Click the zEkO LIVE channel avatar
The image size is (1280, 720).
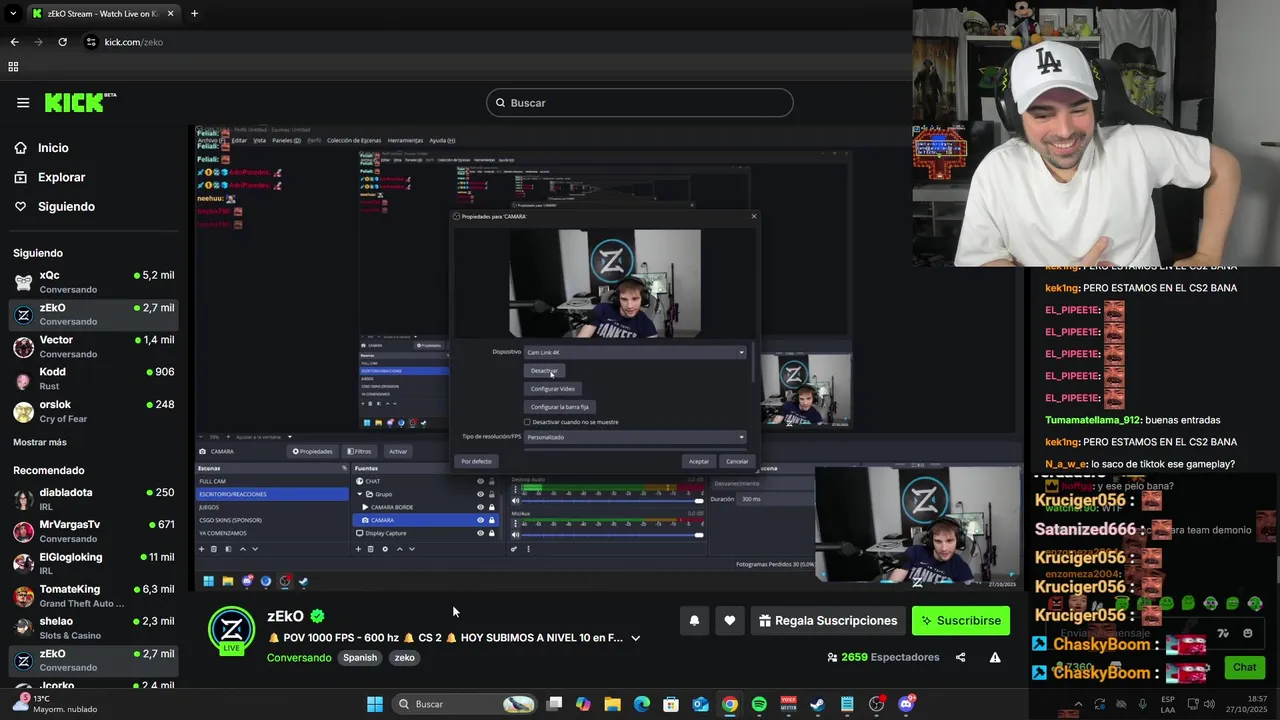click(x=231, y=630)
